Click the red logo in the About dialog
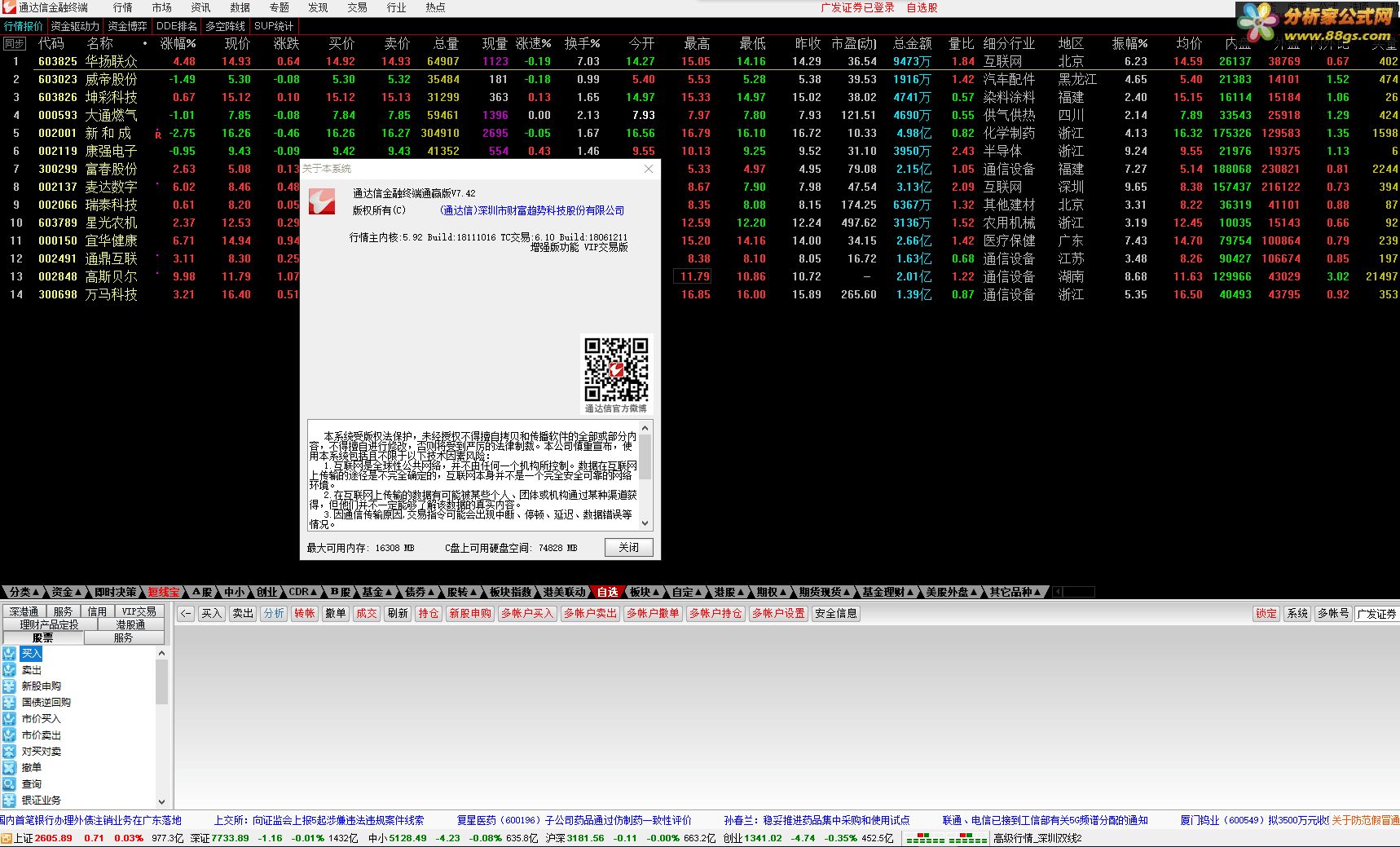Viewport: 1400px width, 847px height. pos(322,202)
